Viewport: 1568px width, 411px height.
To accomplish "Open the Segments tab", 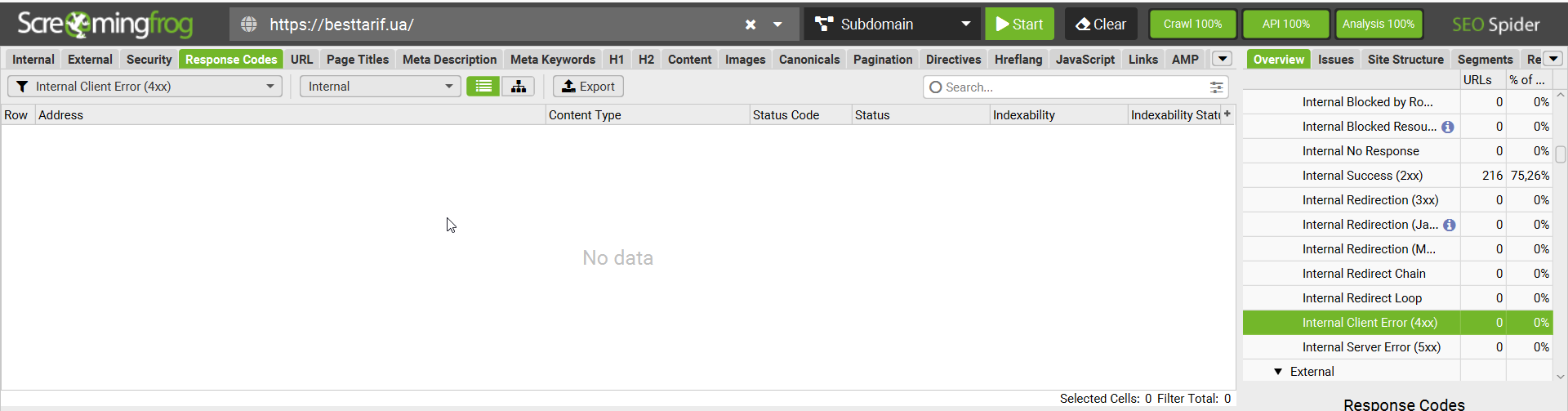I will 1485,59.
